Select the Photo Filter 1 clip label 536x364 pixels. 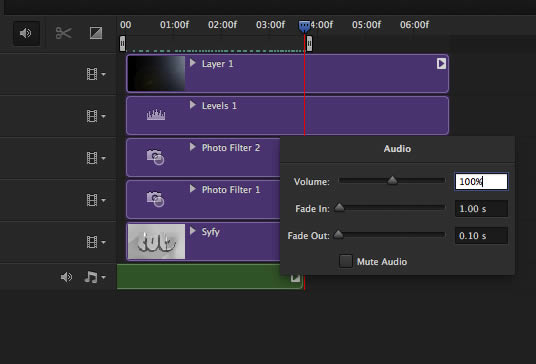coord(231,190)
